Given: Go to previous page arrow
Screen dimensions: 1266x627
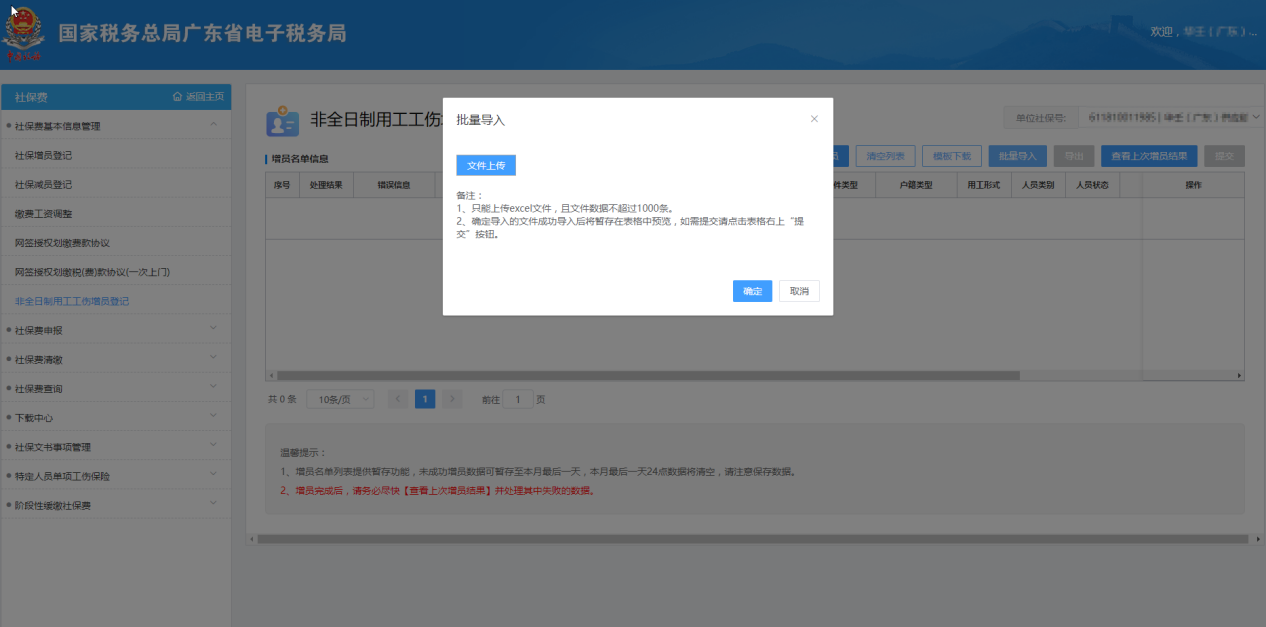Looking at the screenshot, I should click(x=398, y=399).
